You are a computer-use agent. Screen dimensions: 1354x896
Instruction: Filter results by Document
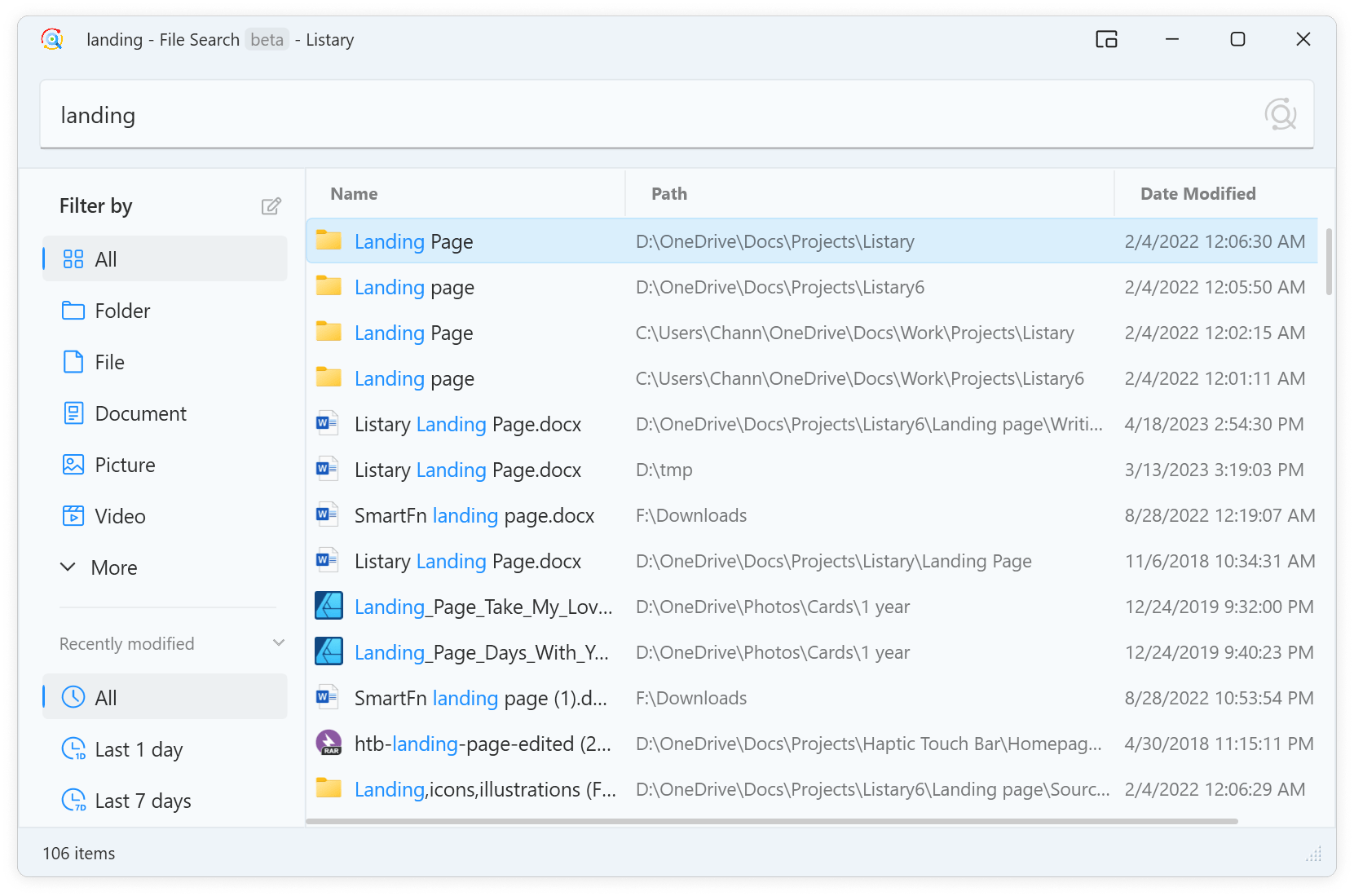(165, 413)
